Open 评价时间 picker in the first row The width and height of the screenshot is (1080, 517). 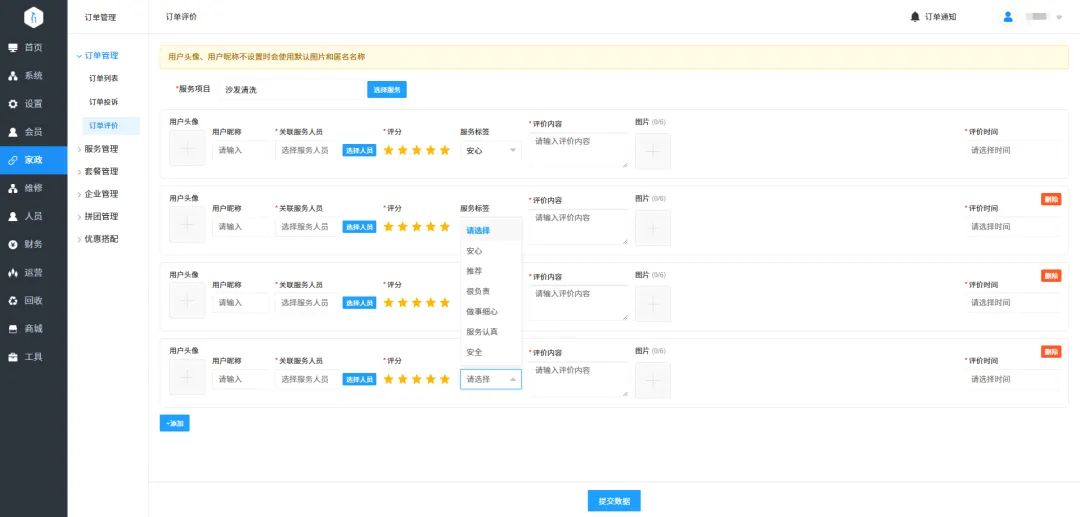click(x=1012, y=150)
